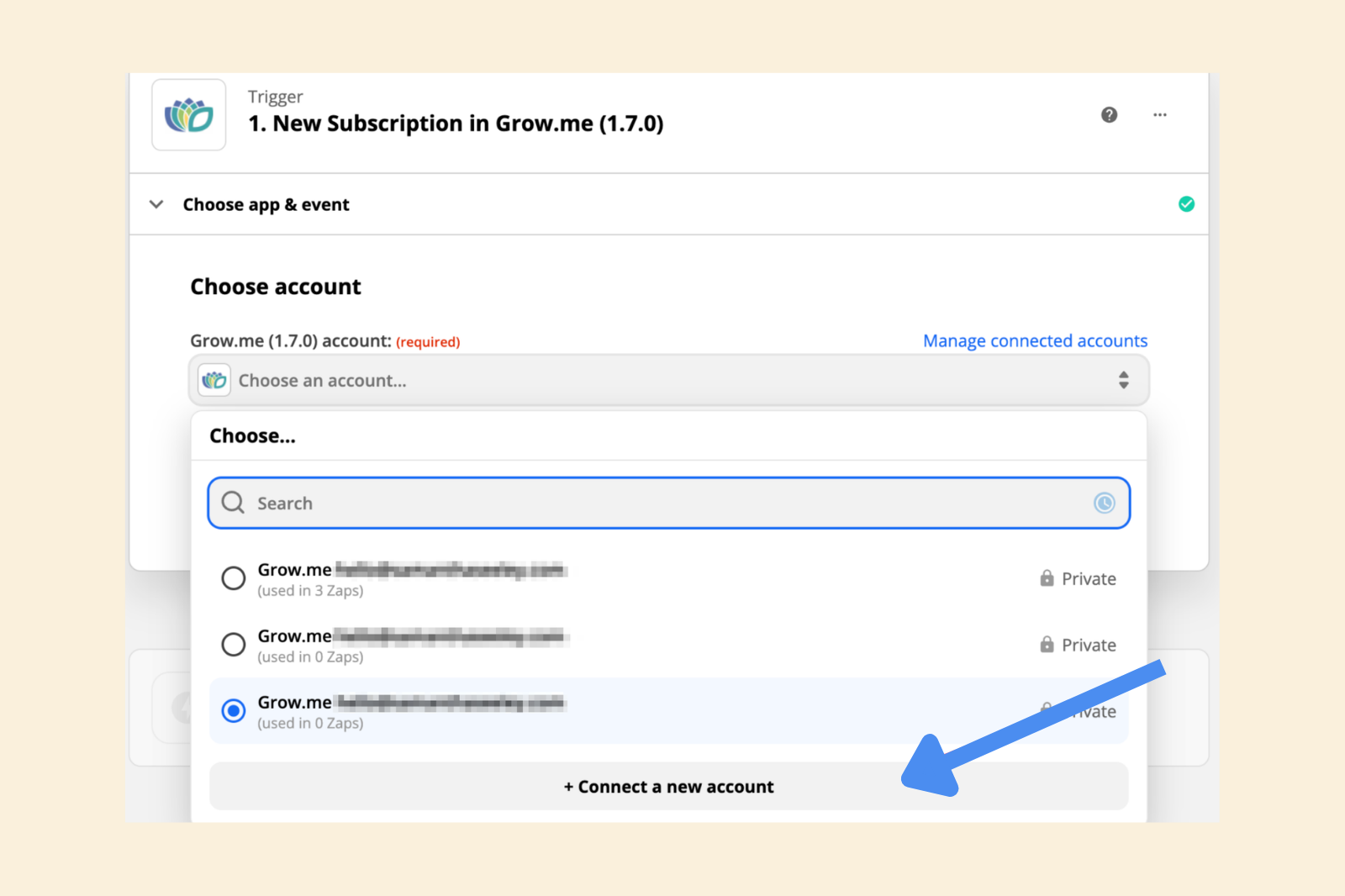
Task: Click the up-down arrows on account dropdown
Action: 1123,381
